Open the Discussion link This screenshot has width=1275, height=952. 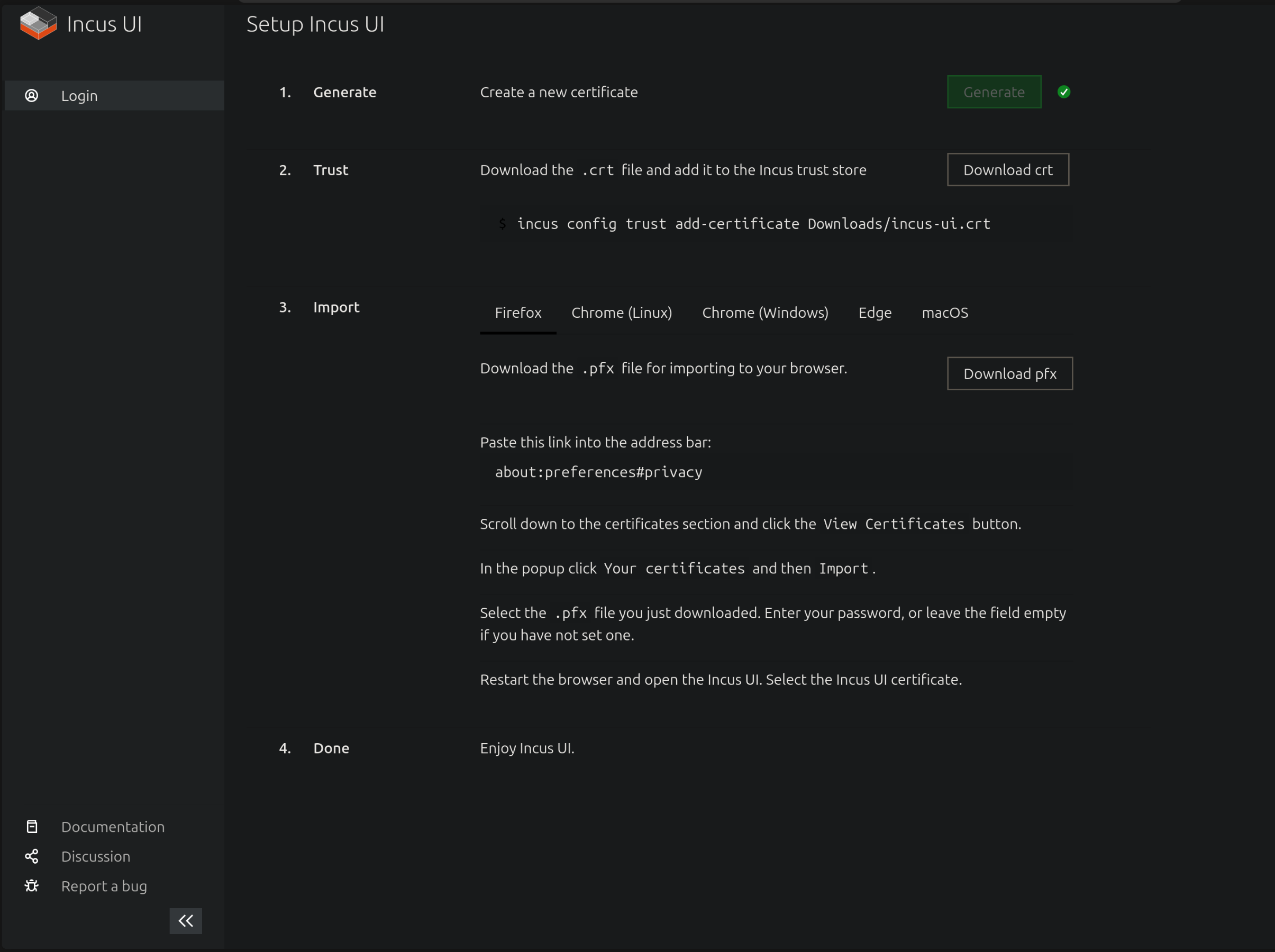[x=96, y=856]
